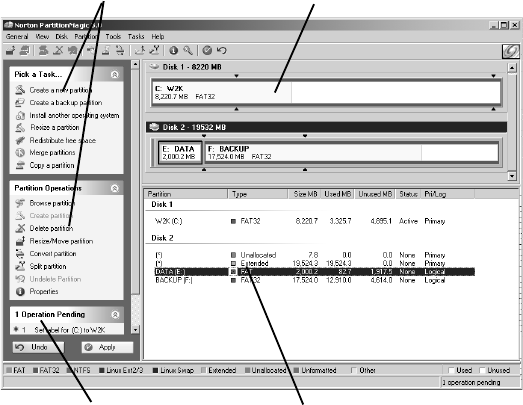
Task: Click the Merge partitions icon
Action: point(20,152)
